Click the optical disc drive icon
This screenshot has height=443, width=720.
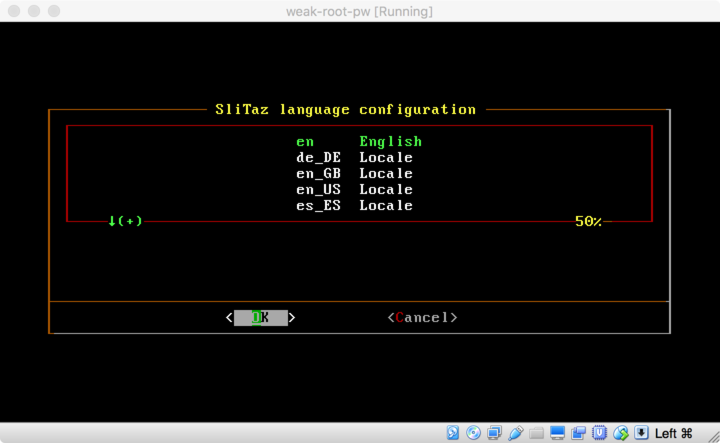pyautogui.click(x=473, y=433)
